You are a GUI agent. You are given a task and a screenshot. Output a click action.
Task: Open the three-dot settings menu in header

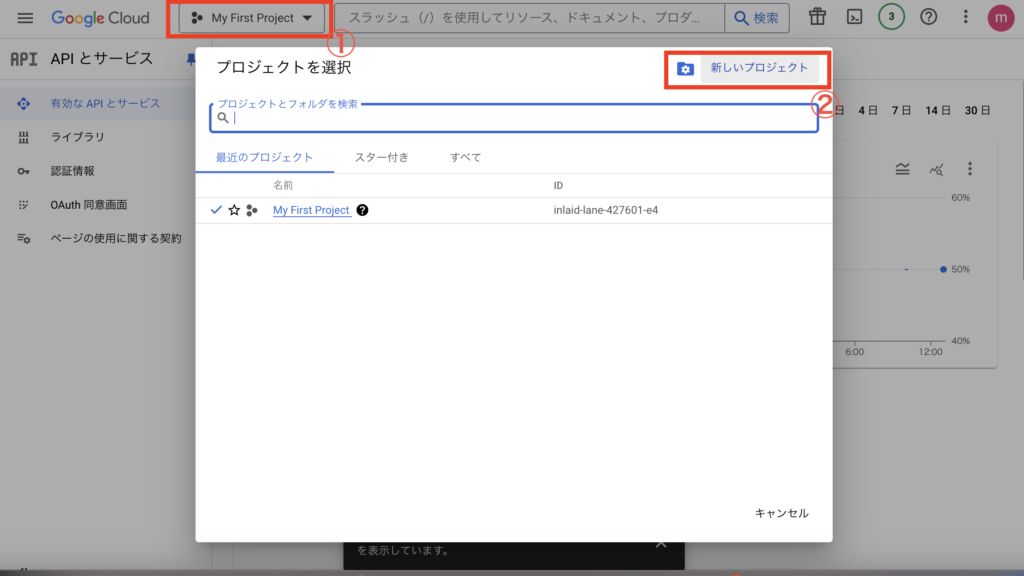coord(965,17)
